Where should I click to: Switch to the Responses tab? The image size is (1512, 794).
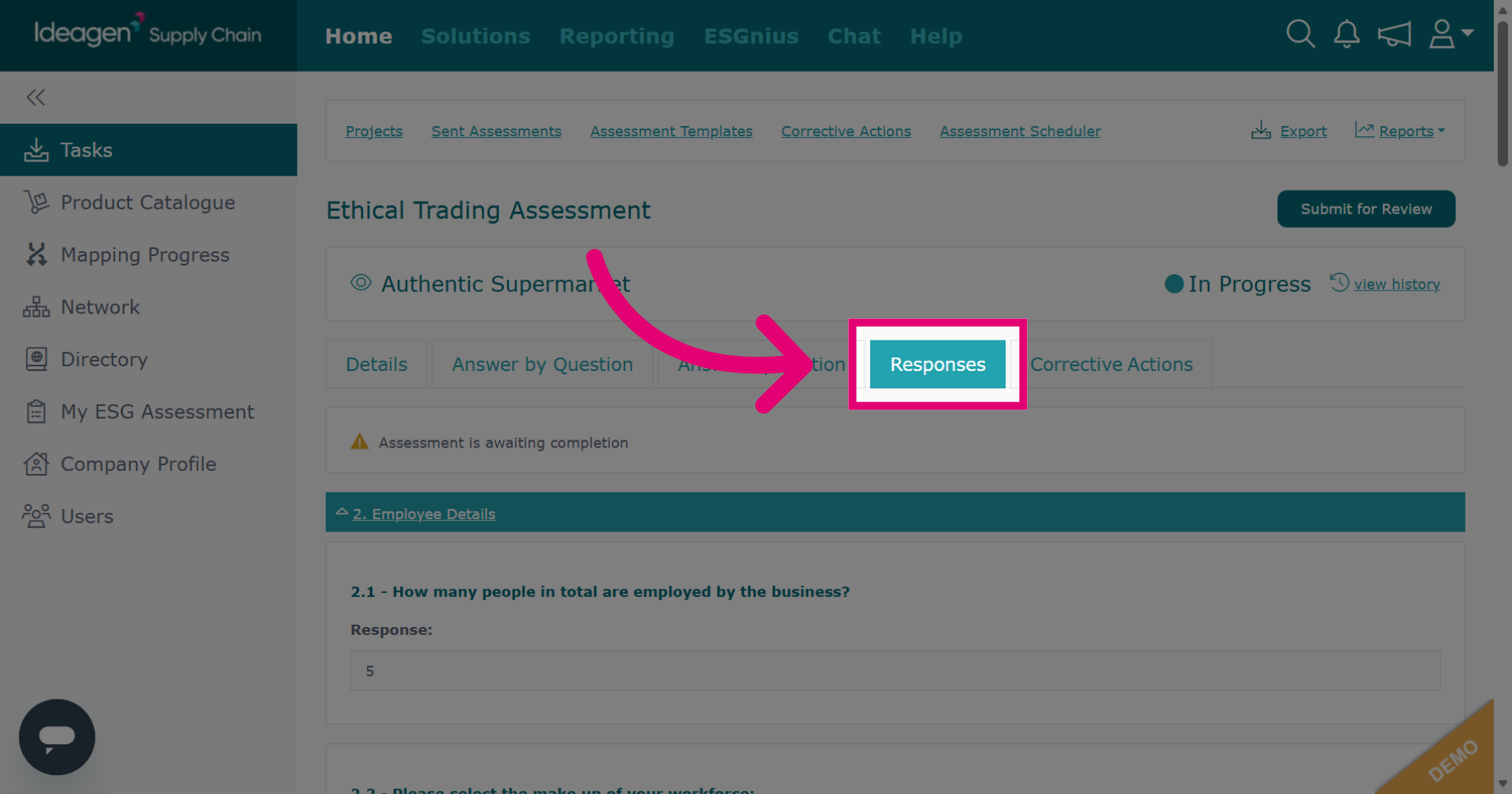click(937, 364)
